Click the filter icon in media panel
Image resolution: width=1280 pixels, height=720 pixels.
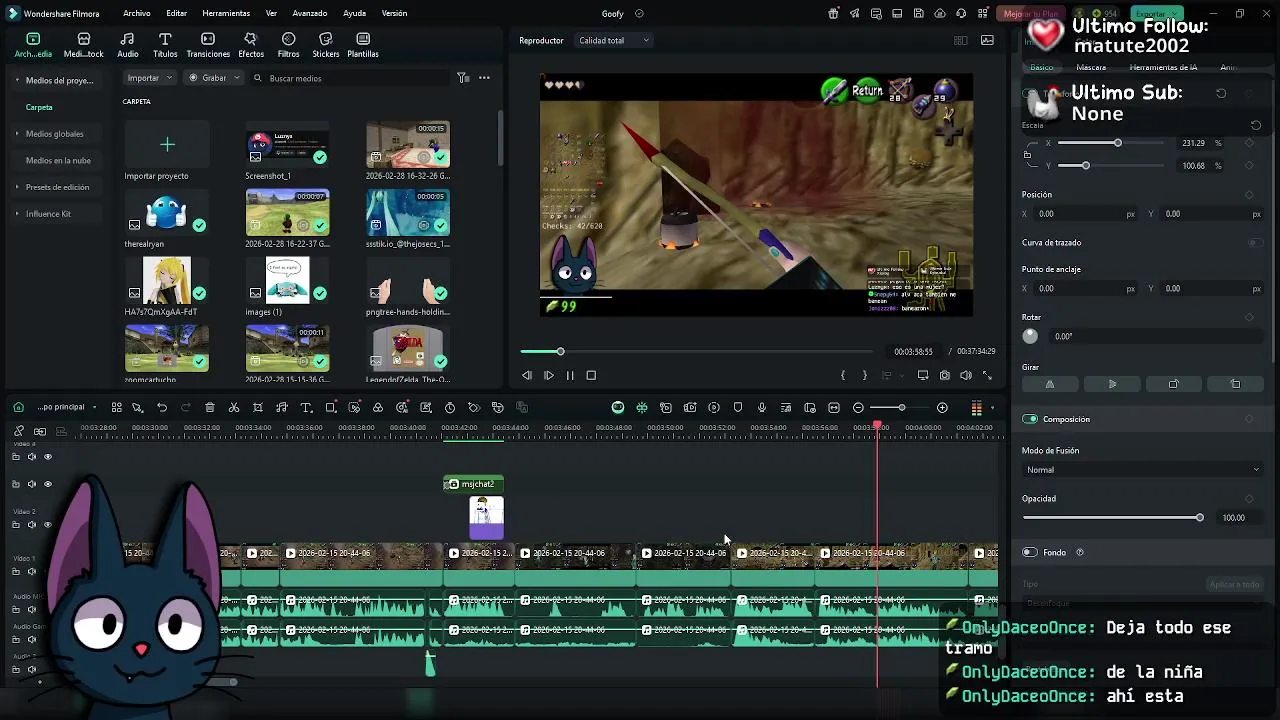tap(463, 78)
